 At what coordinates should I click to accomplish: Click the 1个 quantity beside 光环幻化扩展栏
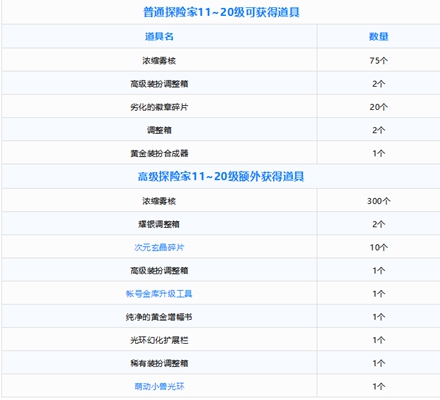pos(379,340)
